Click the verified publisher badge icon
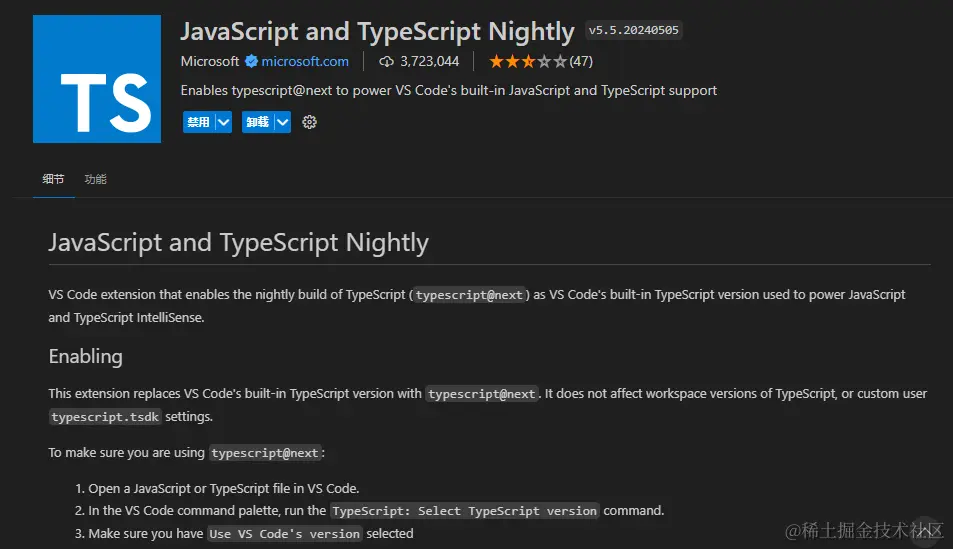 pos(252,61)
